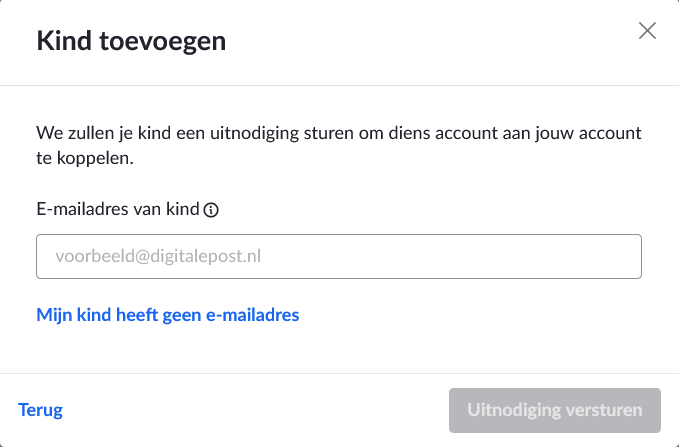
Task: Select the Kind toevoegen heading text
Action: [x=131, y=42]
